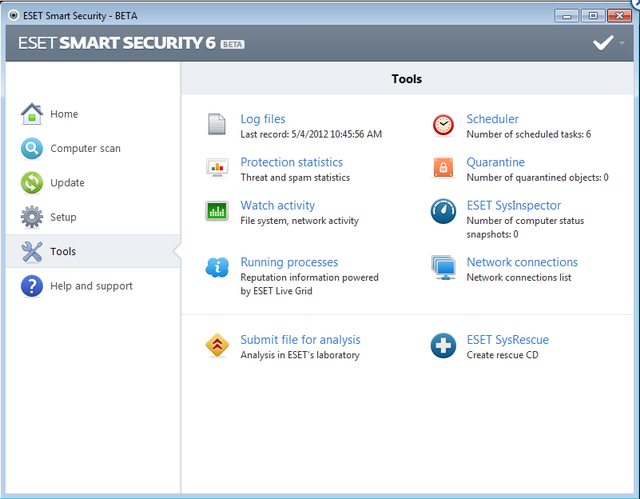Switch to the Update section

tap(67, 183)
